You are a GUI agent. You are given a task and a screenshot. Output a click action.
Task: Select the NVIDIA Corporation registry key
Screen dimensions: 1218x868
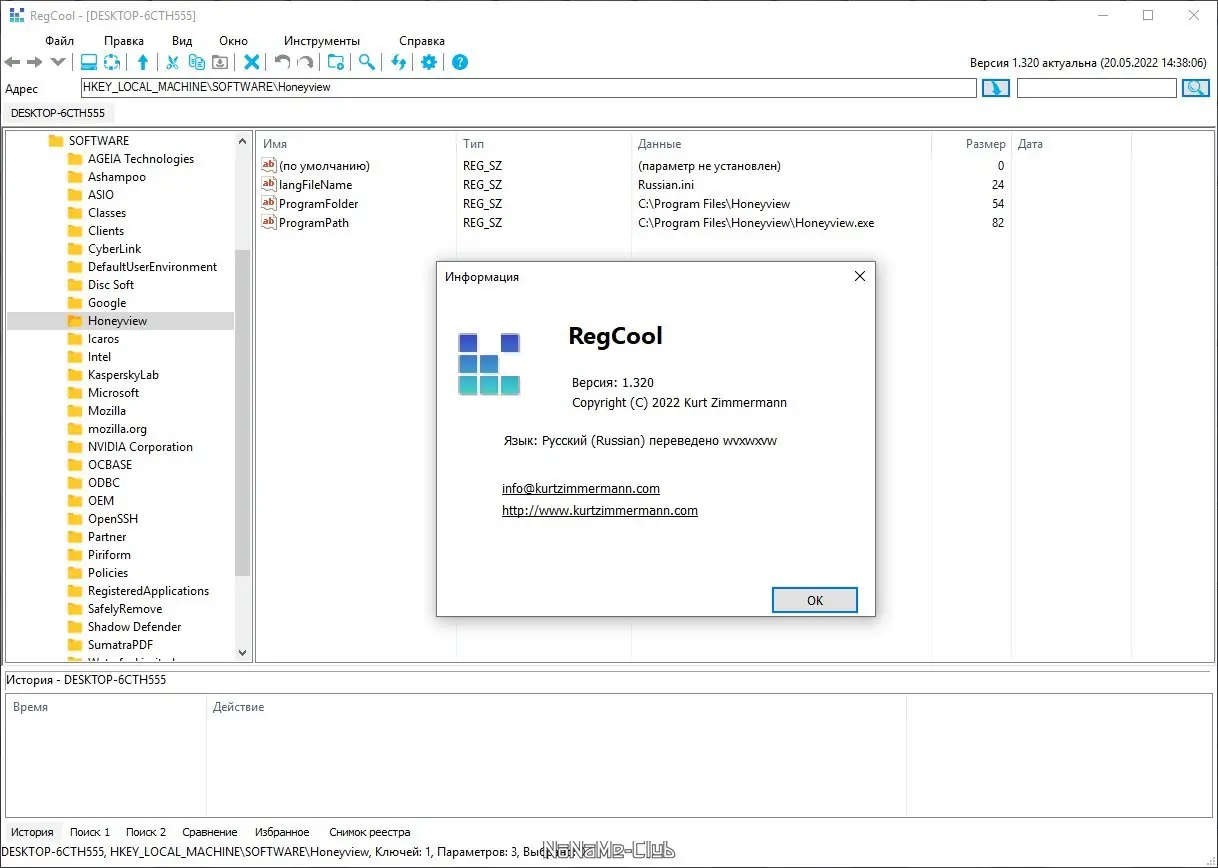point(140,447)
